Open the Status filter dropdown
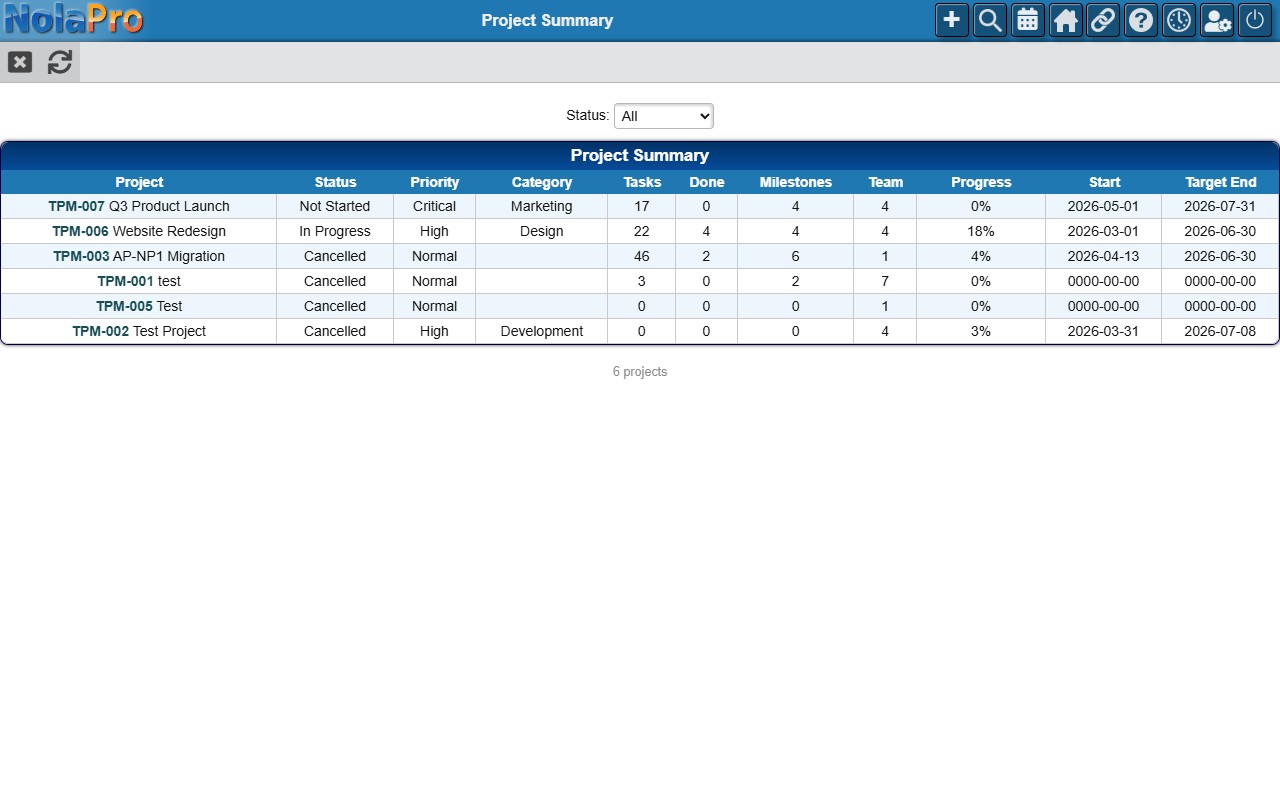Viewport: 1280px width, 800px height. coord(664,116)
